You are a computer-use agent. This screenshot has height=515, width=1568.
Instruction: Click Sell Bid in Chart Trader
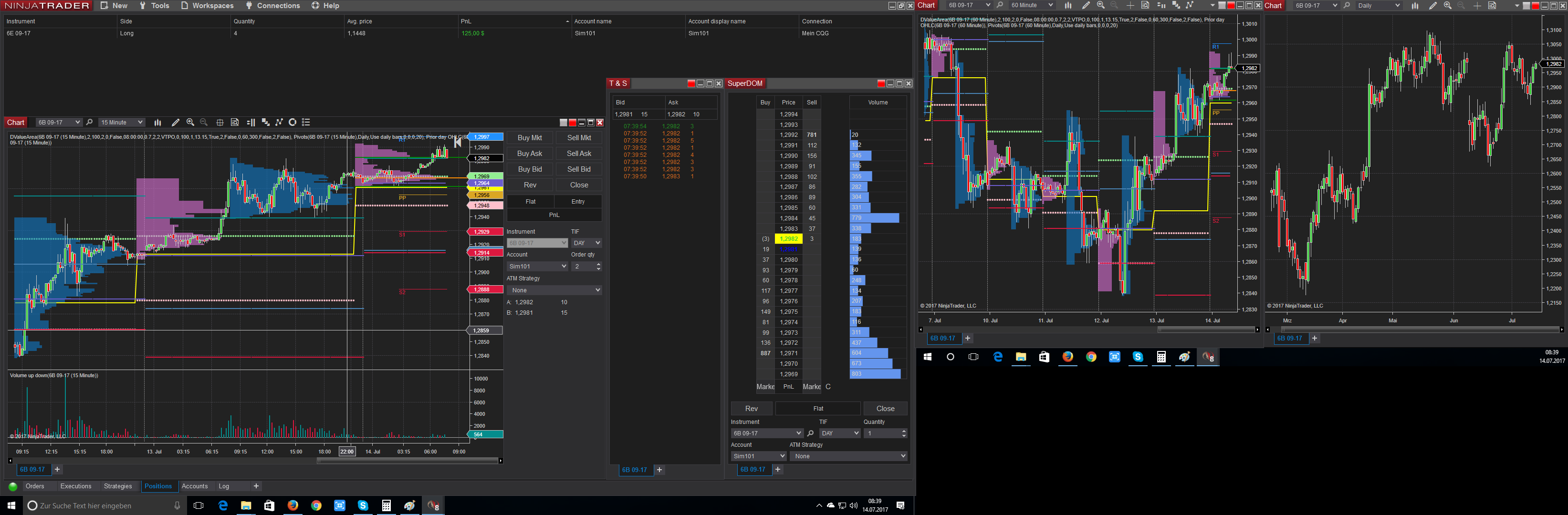pyautogui.click(x=579, y=169)
